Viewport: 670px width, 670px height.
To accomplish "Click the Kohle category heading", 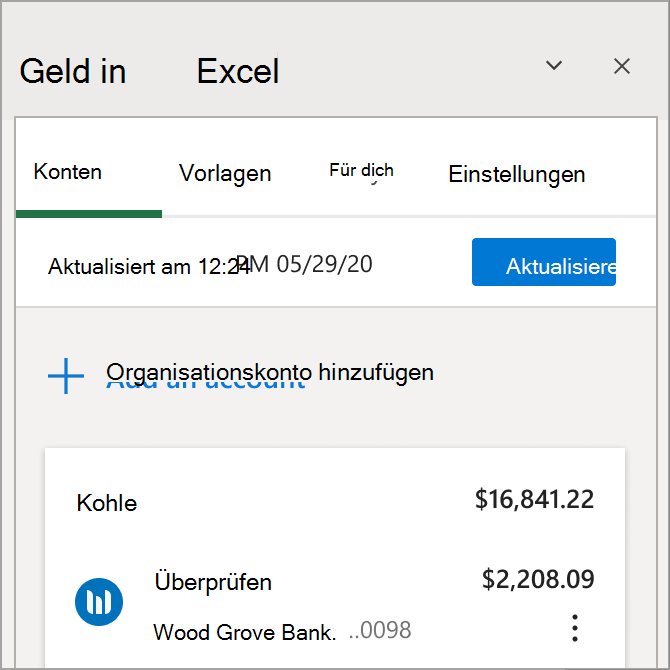I will pyautogui.click(x=107, y=503).
